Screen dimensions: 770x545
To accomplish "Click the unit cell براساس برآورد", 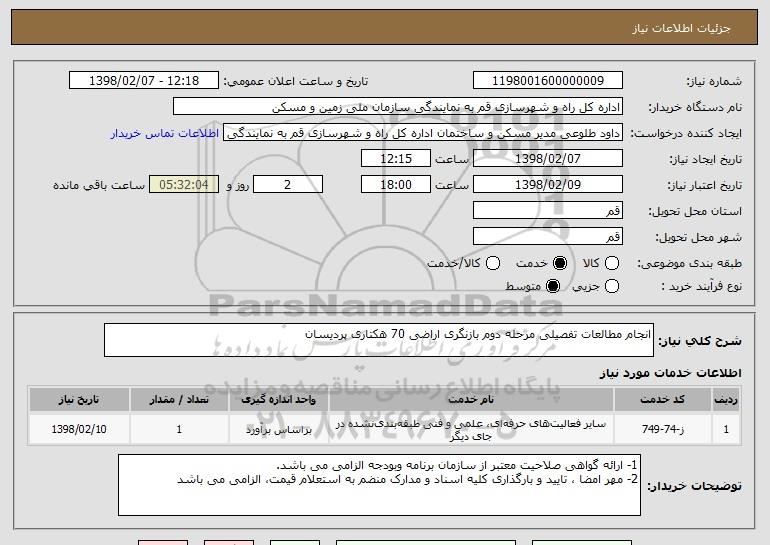I will pos(278,430).
